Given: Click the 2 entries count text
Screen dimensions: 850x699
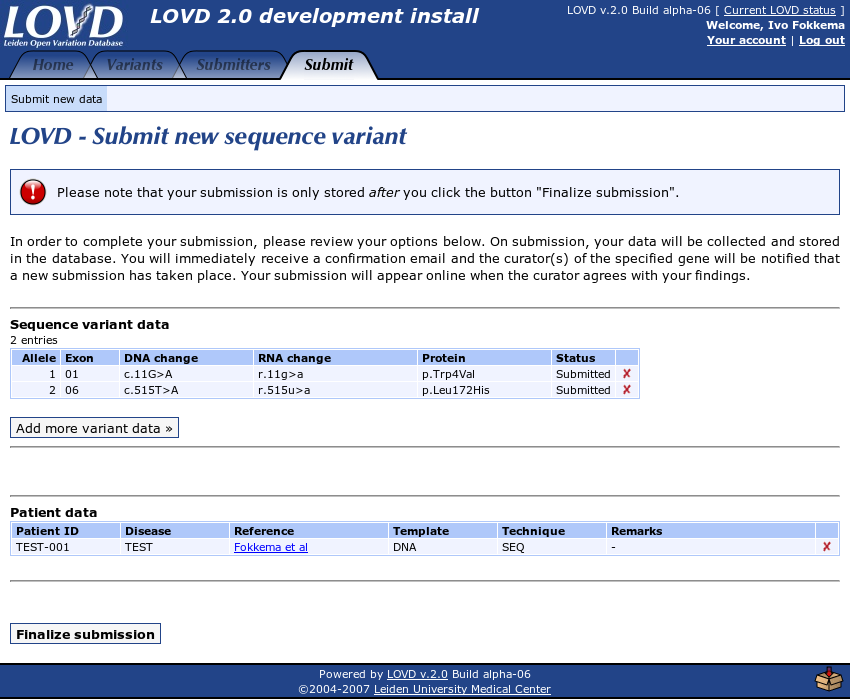Looking at the screenshot, I should tap(34, 340).
